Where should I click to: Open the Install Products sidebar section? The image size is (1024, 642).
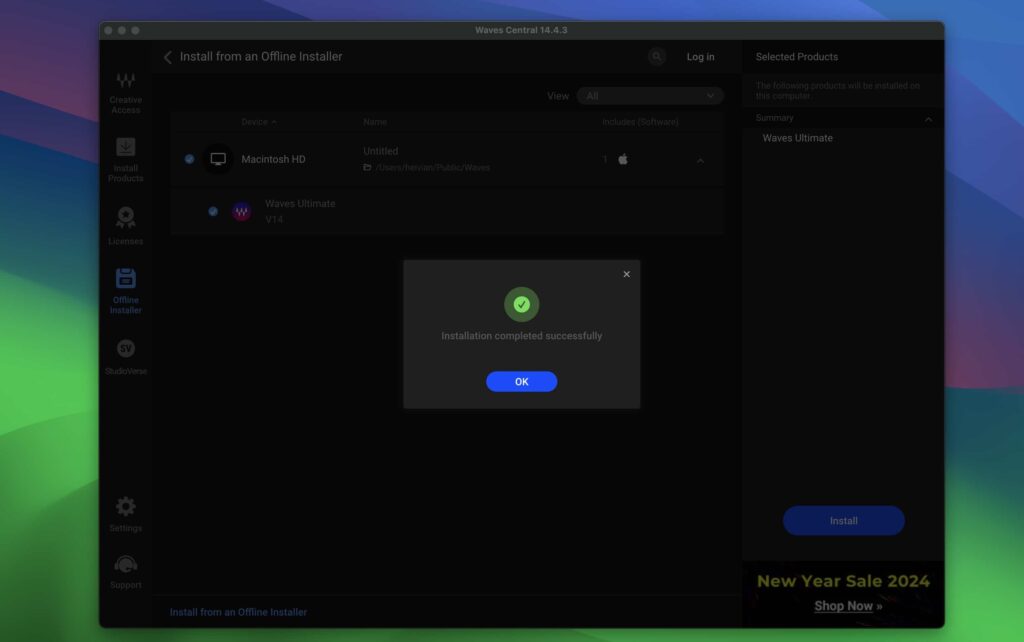click(x=126, y=149)
